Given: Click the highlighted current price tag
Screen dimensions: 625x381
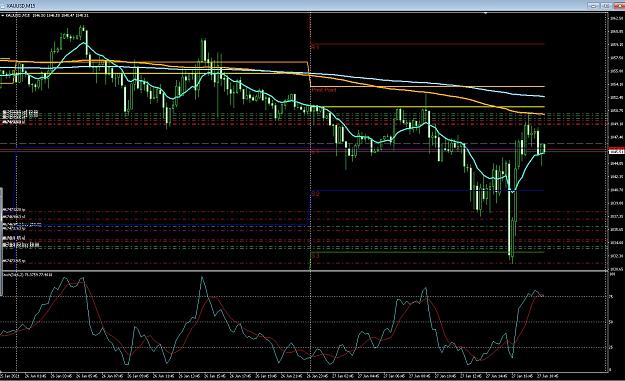Looking at the screenshot, I should click(x=617, y=151).
